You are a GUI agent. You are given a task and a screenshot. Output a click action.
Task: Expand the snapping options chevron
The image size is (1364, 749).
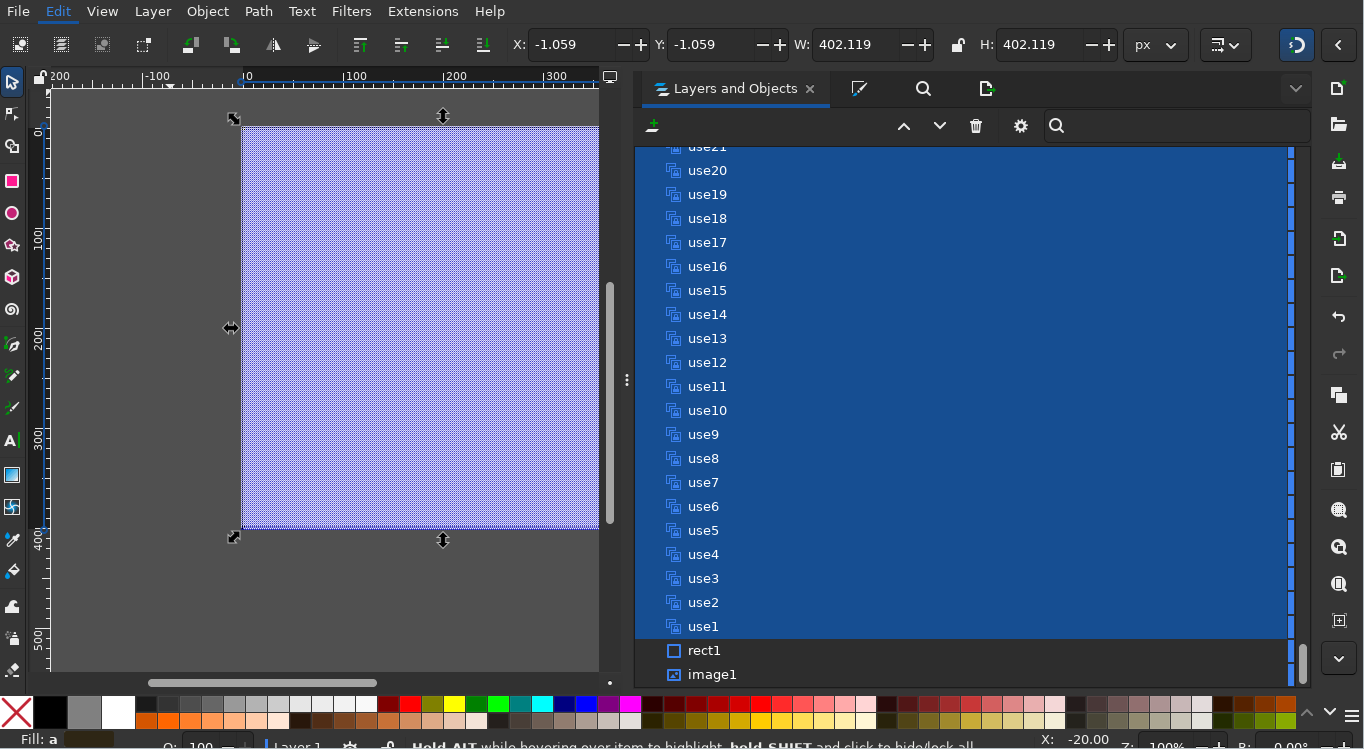click(1339, 45)
